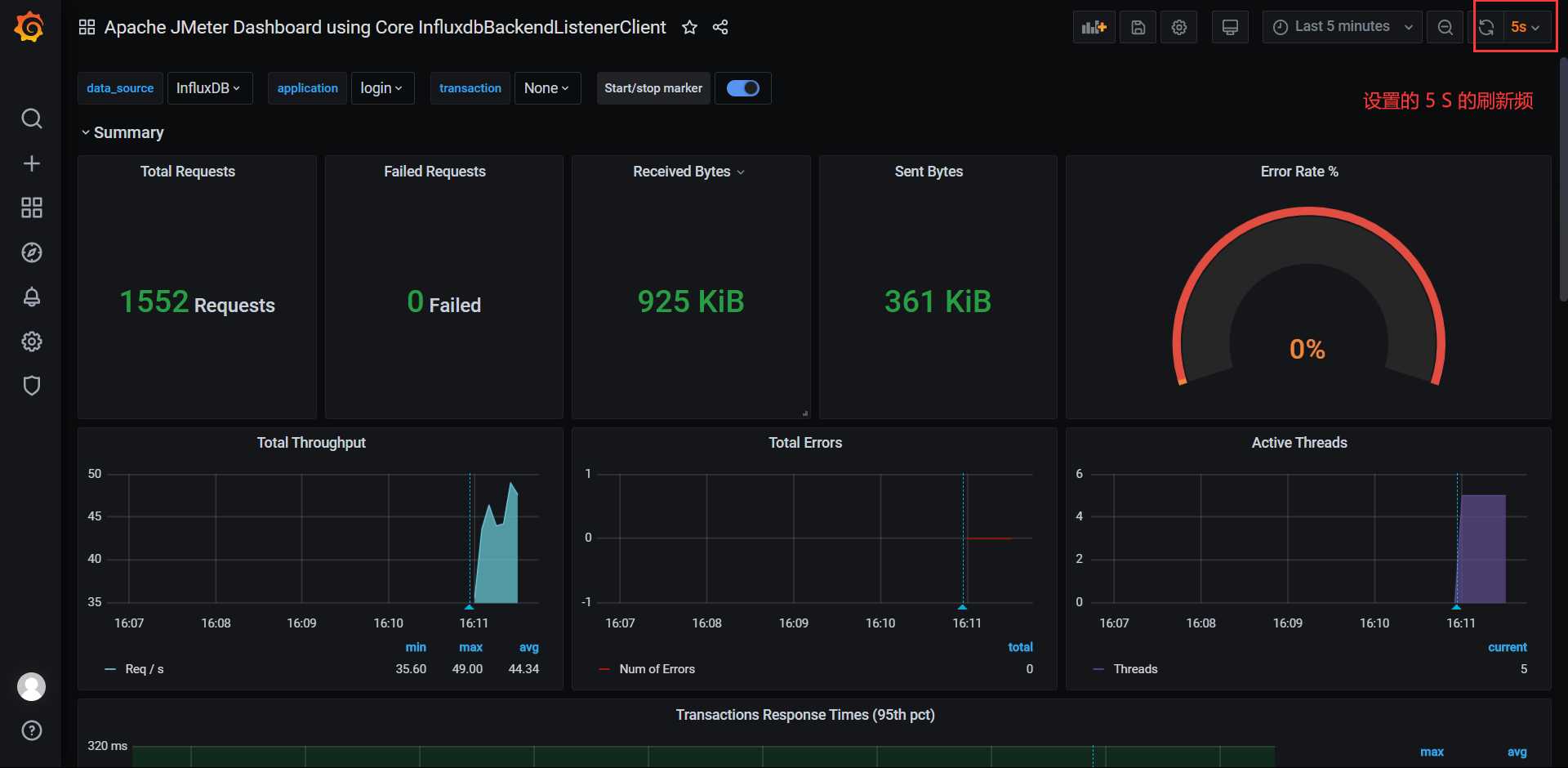Share the dashboard via share icon
Image resolution: width=1568 pixels, height=768 pixels.
719,27
